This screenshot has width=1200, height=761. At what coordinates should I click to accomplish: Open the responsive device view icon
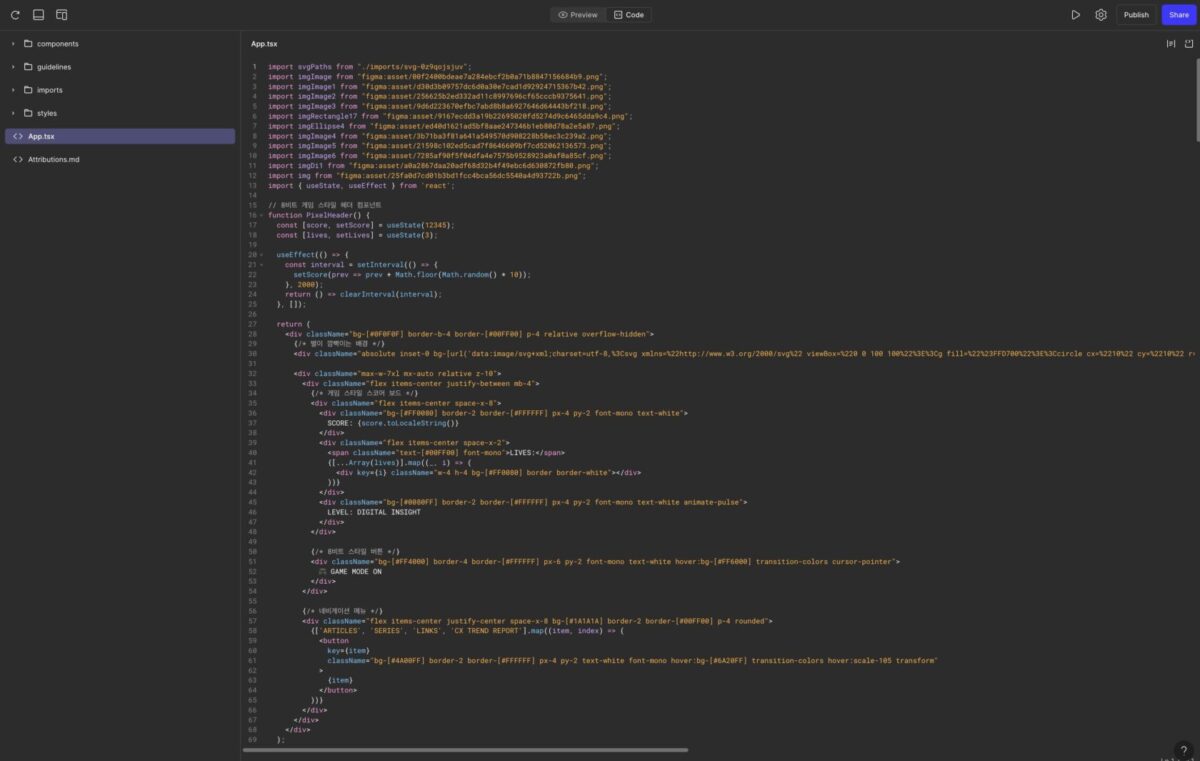pyautogui.click(x=62, y=15)
